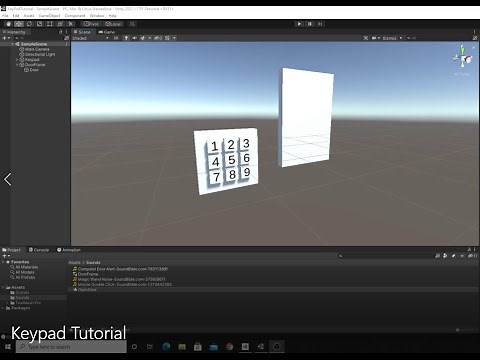Collapse the SampleScene tree node
The height and width of the screenshot is (360, 480).
tap(12, 44)
